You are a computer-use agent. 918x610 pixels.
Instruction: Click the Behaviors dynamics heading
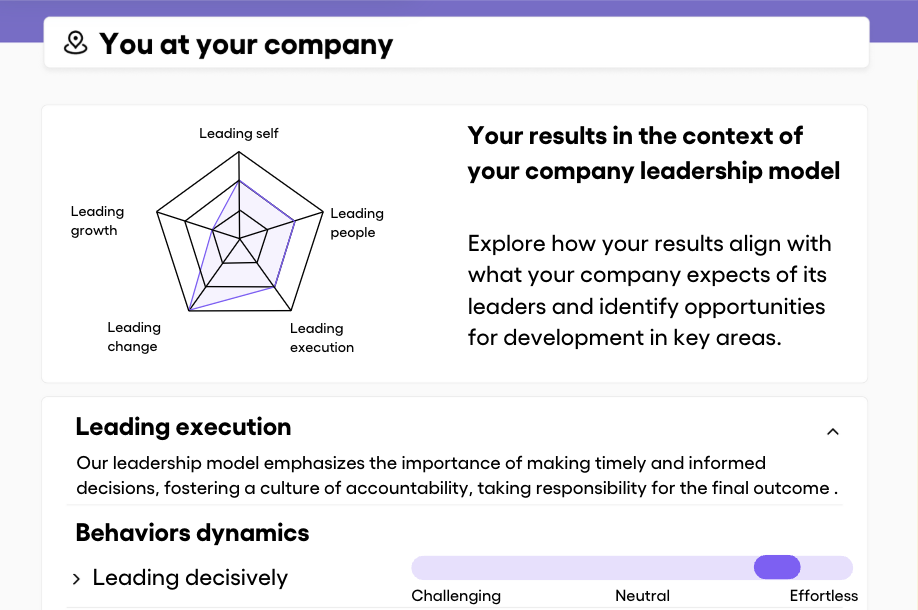(192, 533)
